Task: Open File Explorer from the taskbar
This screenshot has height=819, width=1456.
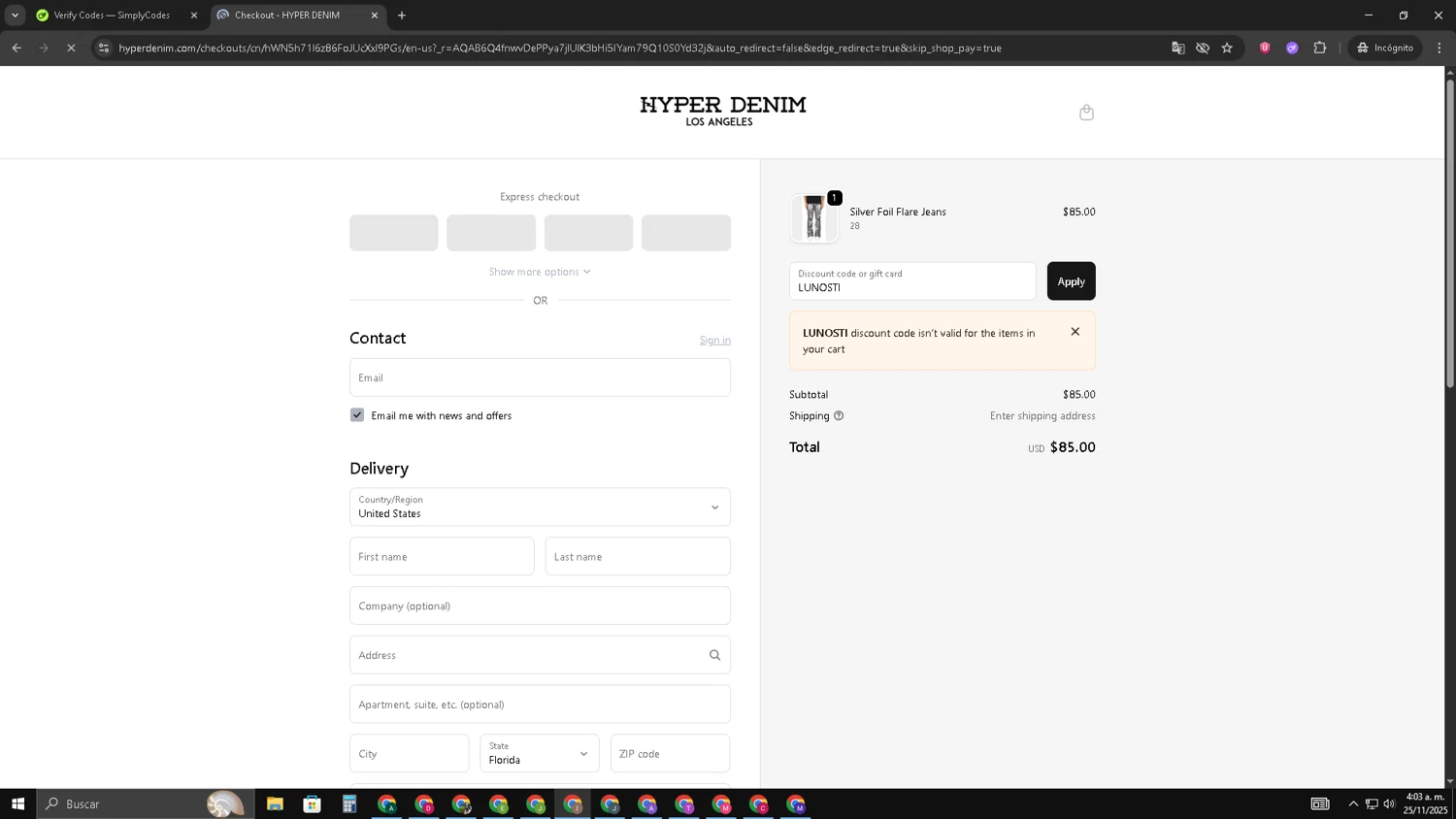Action: pyautogui.click(x=275, y=803)
